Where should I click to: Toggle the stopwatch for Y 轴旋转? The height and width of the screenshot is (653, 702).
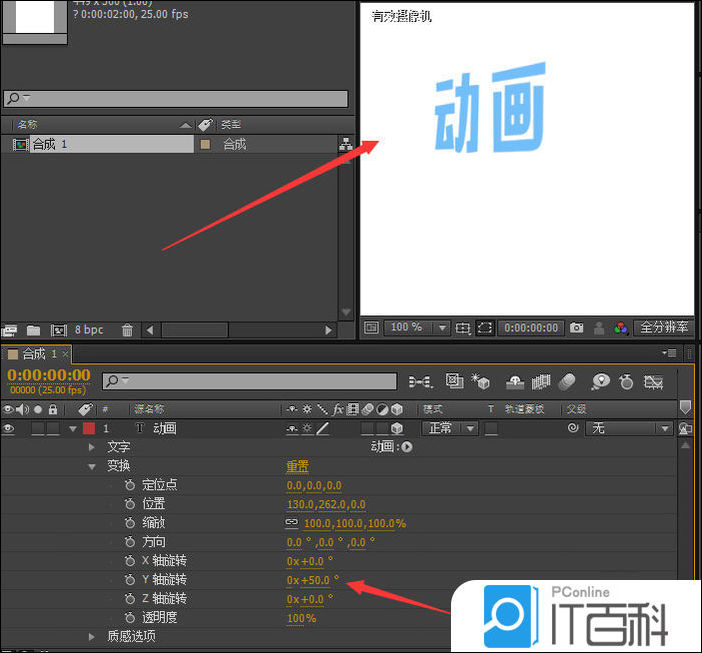pyautogui.click(x=130, y=580)
